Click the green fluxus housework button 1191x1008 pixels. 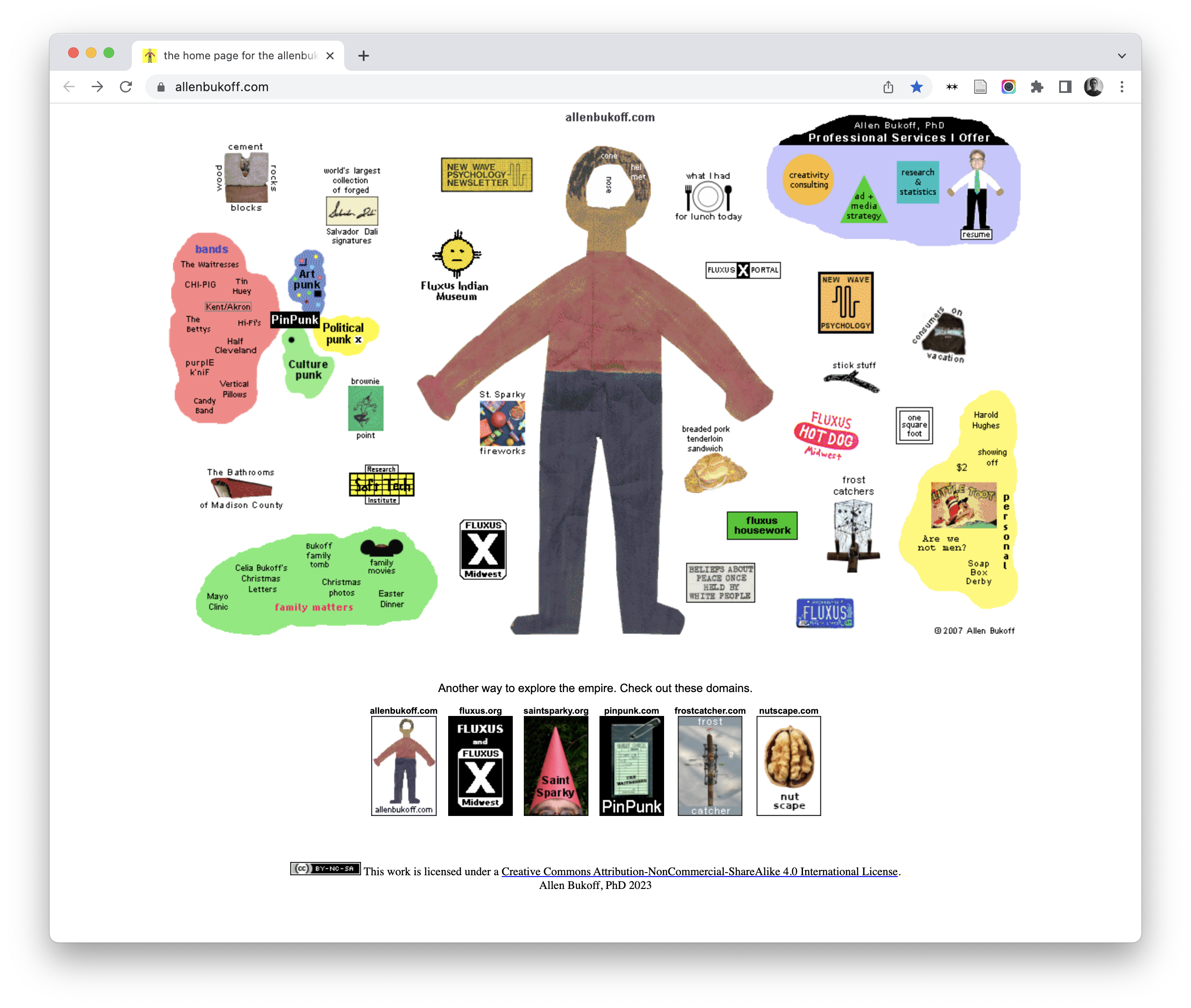(761, 525)
